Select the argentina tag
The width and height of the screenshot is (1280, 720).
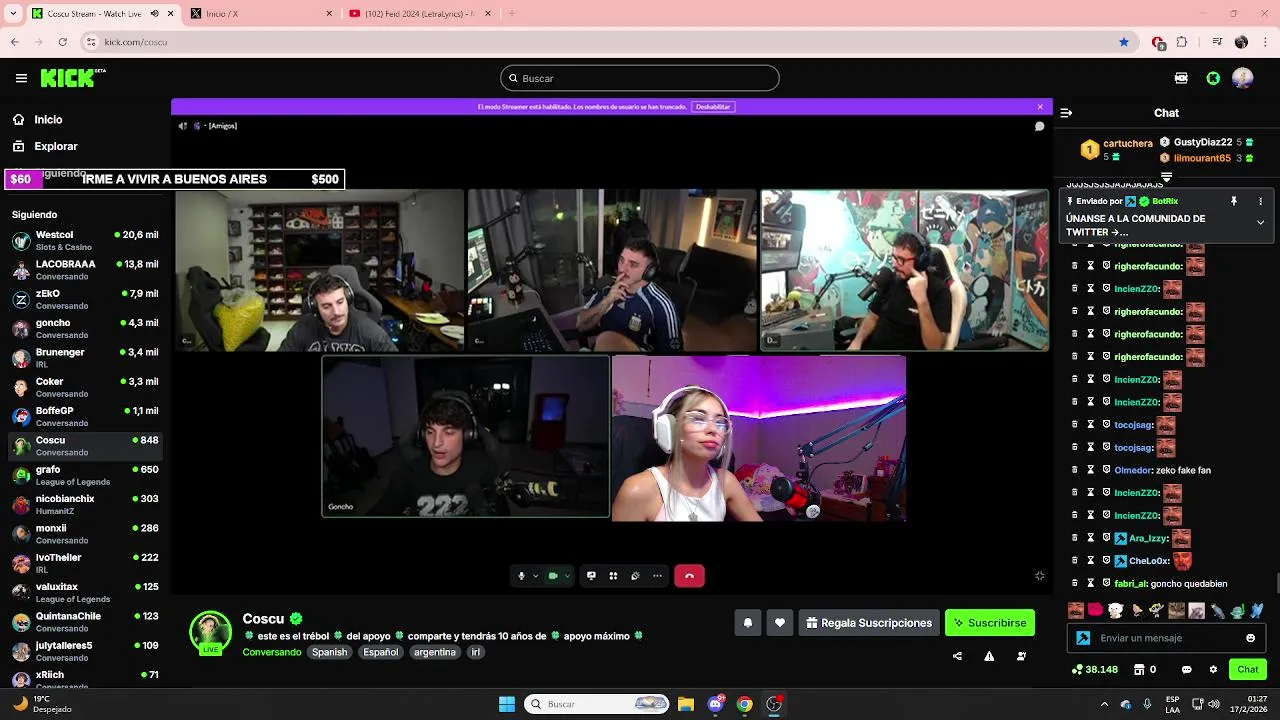(435, 652)
